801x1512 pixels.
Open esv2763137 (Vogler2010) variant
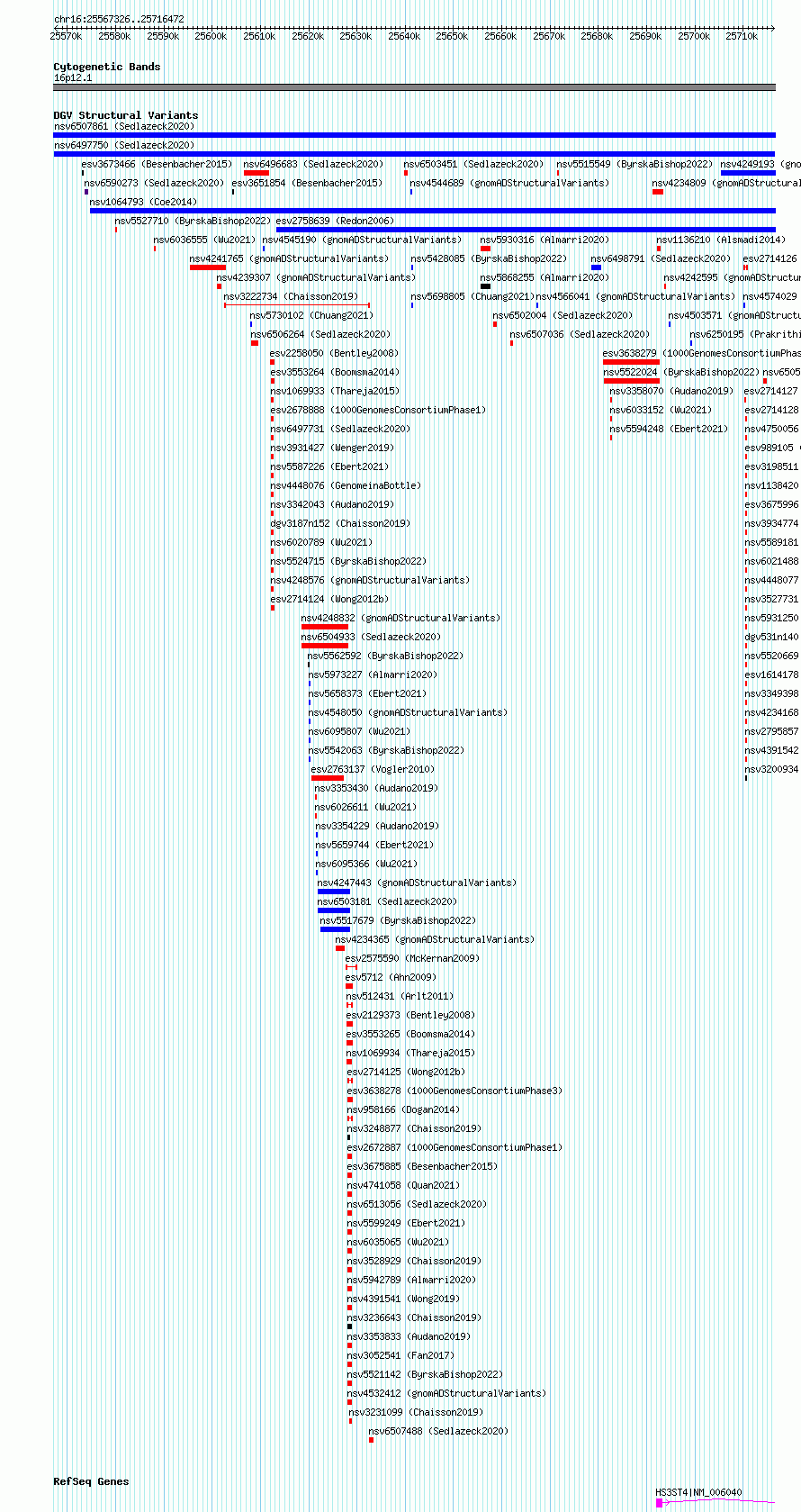click(x=373, y=769)
